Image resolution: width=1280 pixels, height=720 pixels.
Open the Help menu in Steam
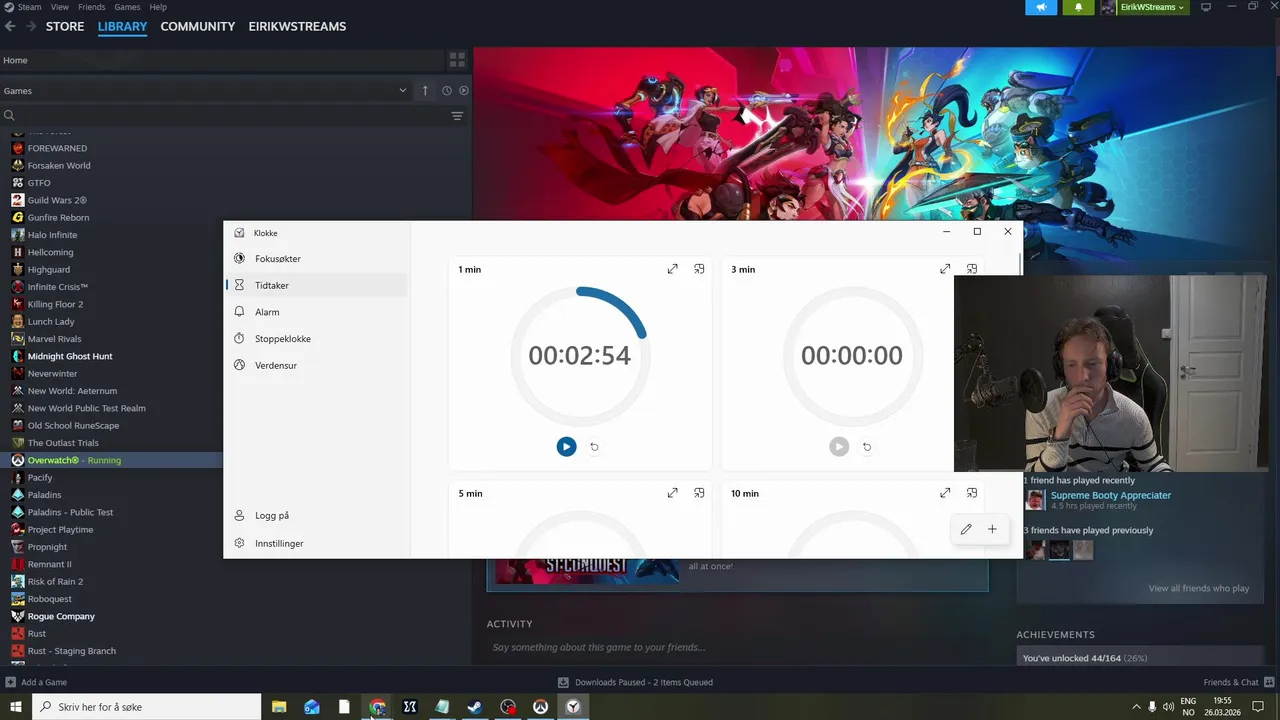pos(158,7)
